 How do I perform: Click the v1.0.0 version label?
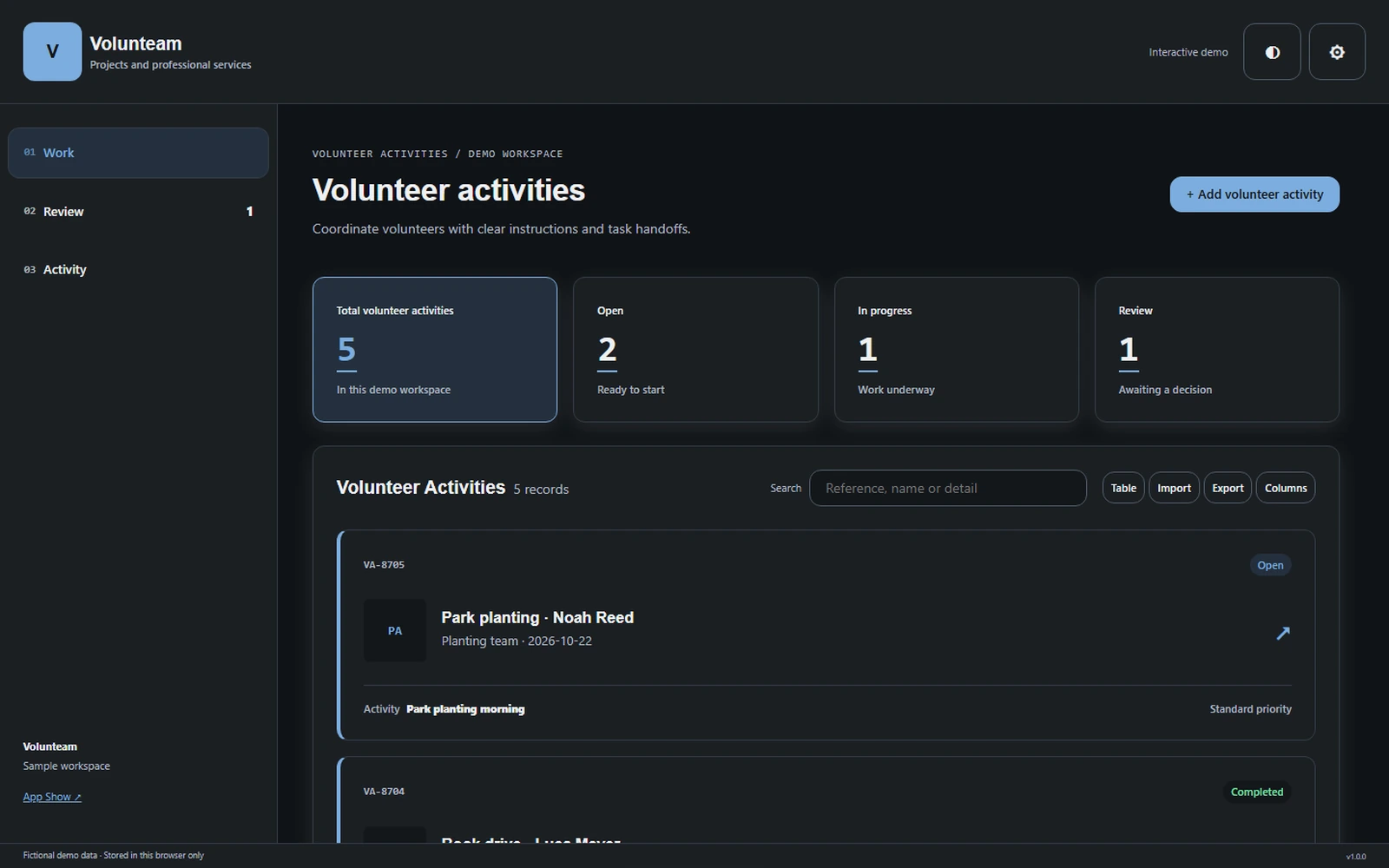[1356, 857]
